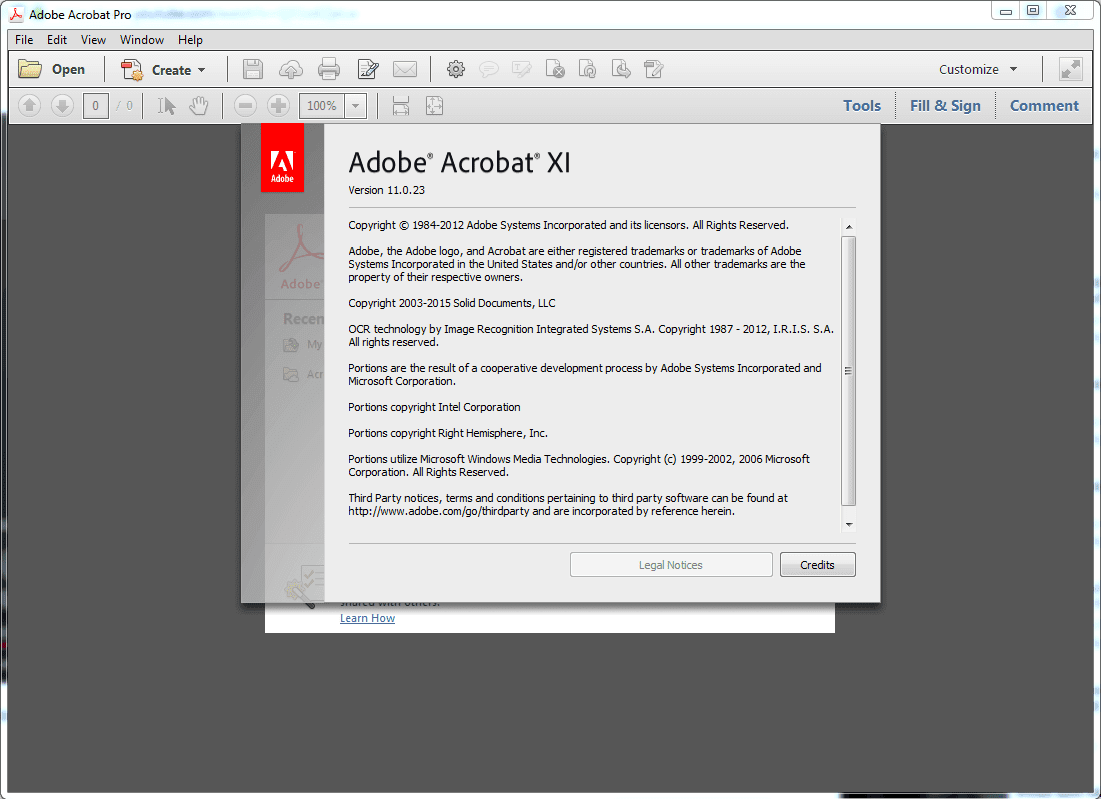Click the Version 11.0.23 text
This screenshot has height=799, width=1101.
pos(386,190)
